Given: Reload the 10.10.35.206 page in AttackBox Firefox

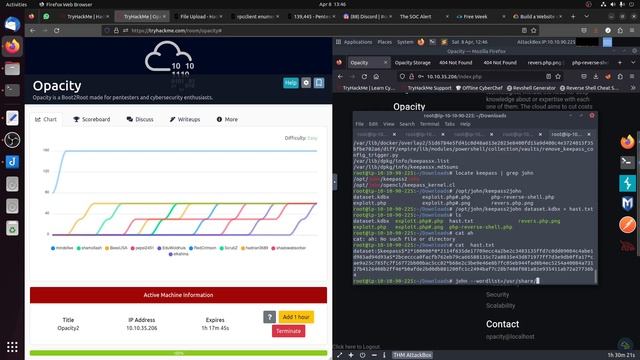Looking at the screenshot, I should pos(364,76).
